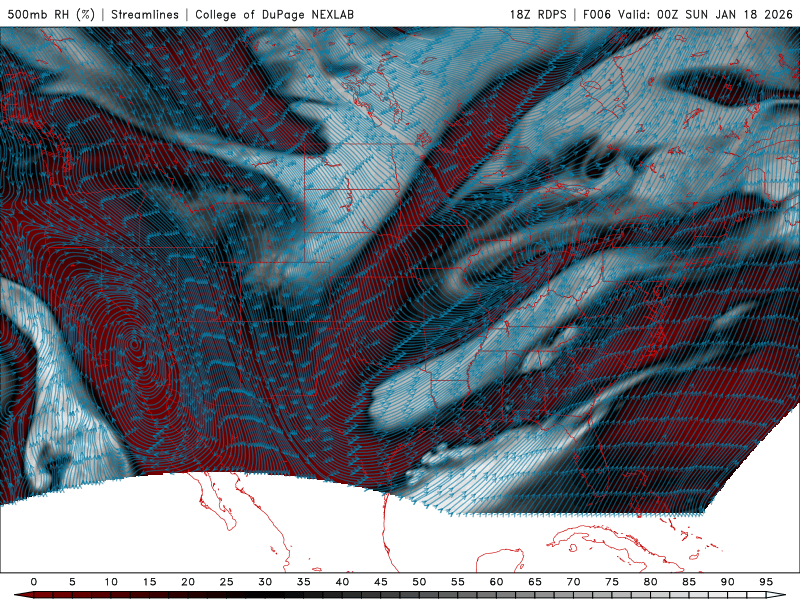This screenshot has height=600, width=800.
Task: Click the colorbar label "65"
Action: pyautogui.click(x=535, y=582)
